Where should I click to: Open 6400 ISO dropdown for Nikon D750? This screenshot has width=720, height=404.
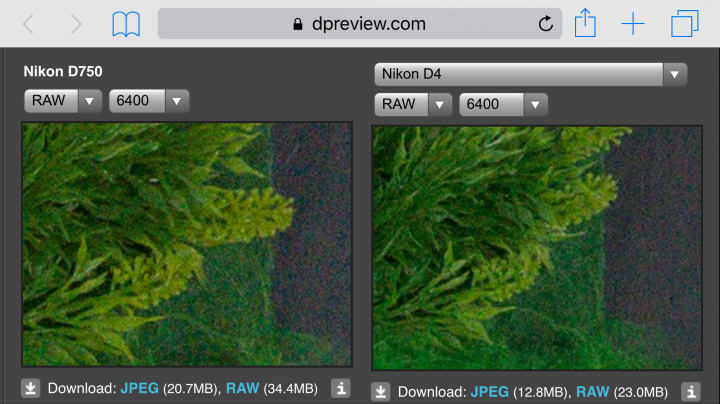click(149, 101)
